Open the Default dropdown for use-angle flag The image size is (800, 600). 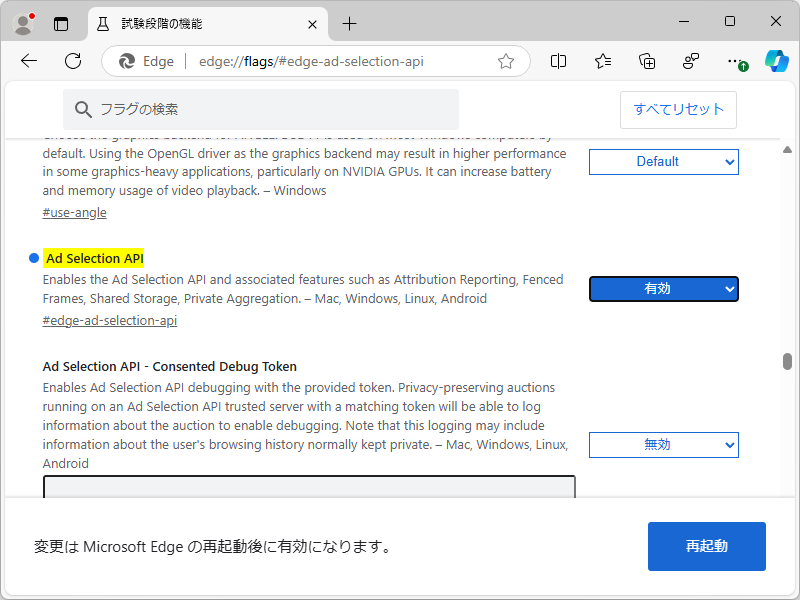tap(663, 161)
